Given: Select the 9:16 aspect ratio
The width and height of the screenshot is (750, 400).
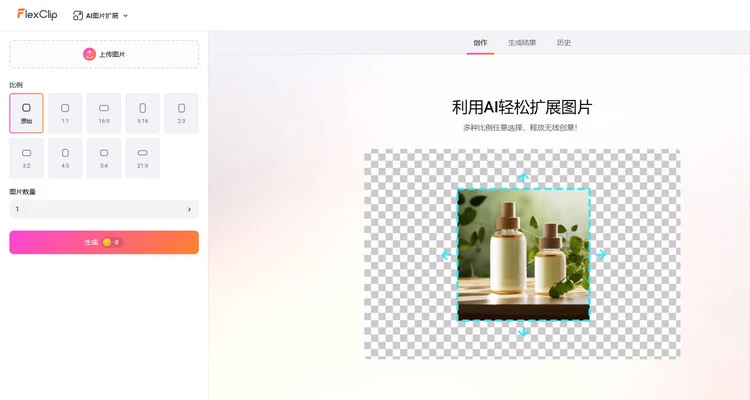Looking at the screenshot, I should 143,113.
